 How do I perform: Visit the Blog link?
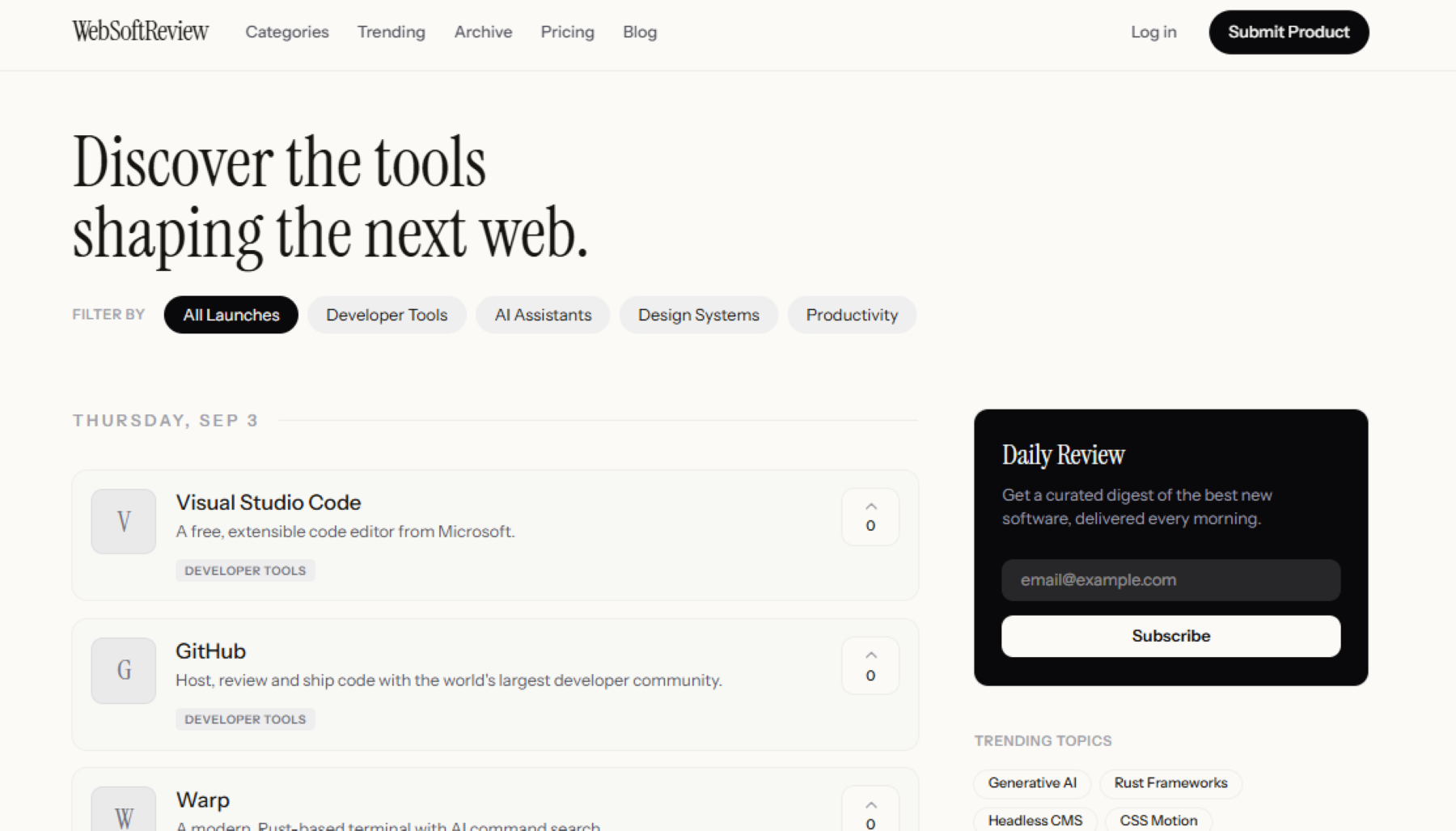click(640, 32)
